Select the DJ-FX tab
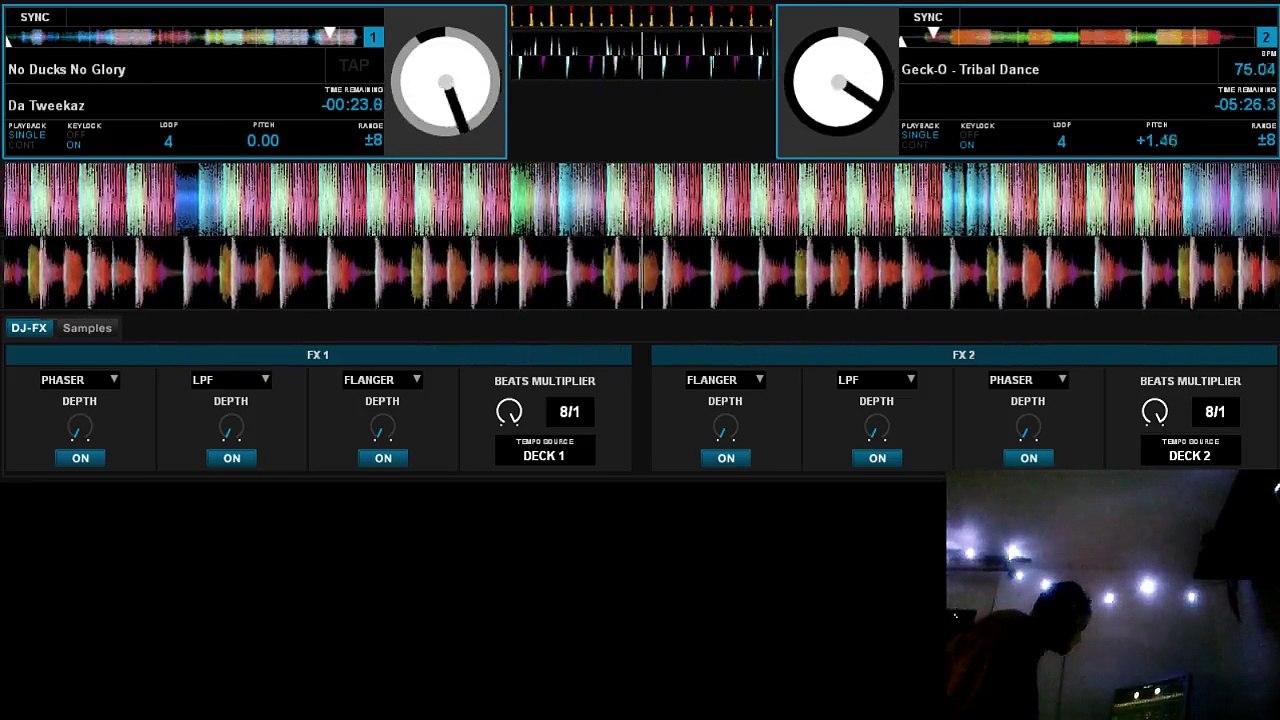The width and height of the screenshot is (1280, 720). pos(29,328)
